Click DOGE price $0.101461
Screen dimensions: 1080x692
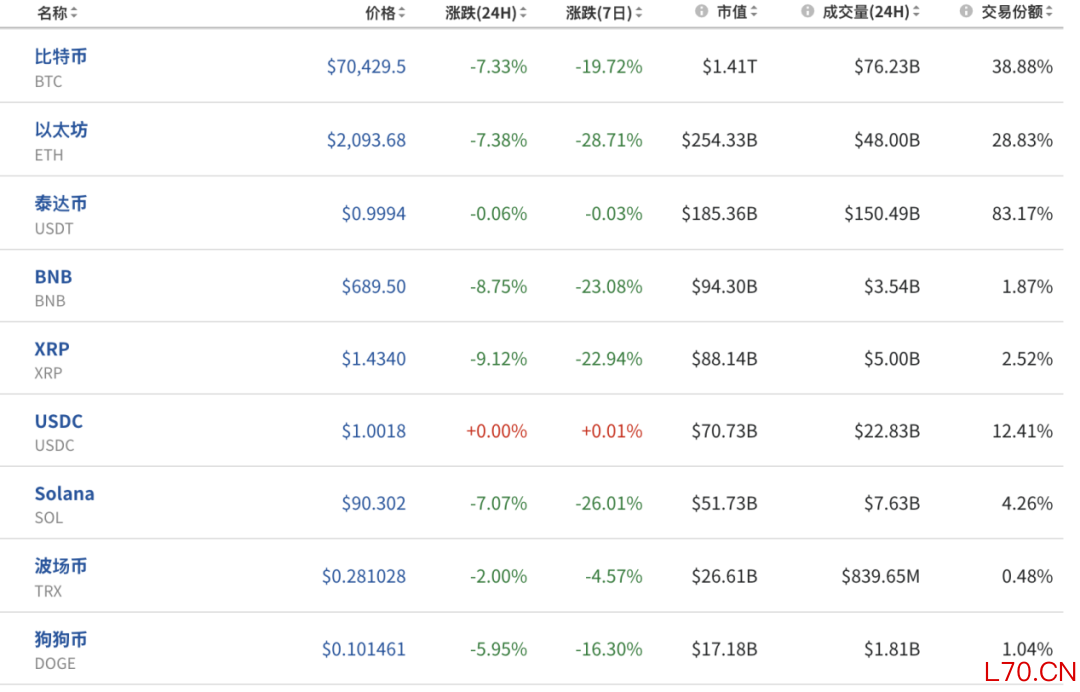tap(364, 649)
